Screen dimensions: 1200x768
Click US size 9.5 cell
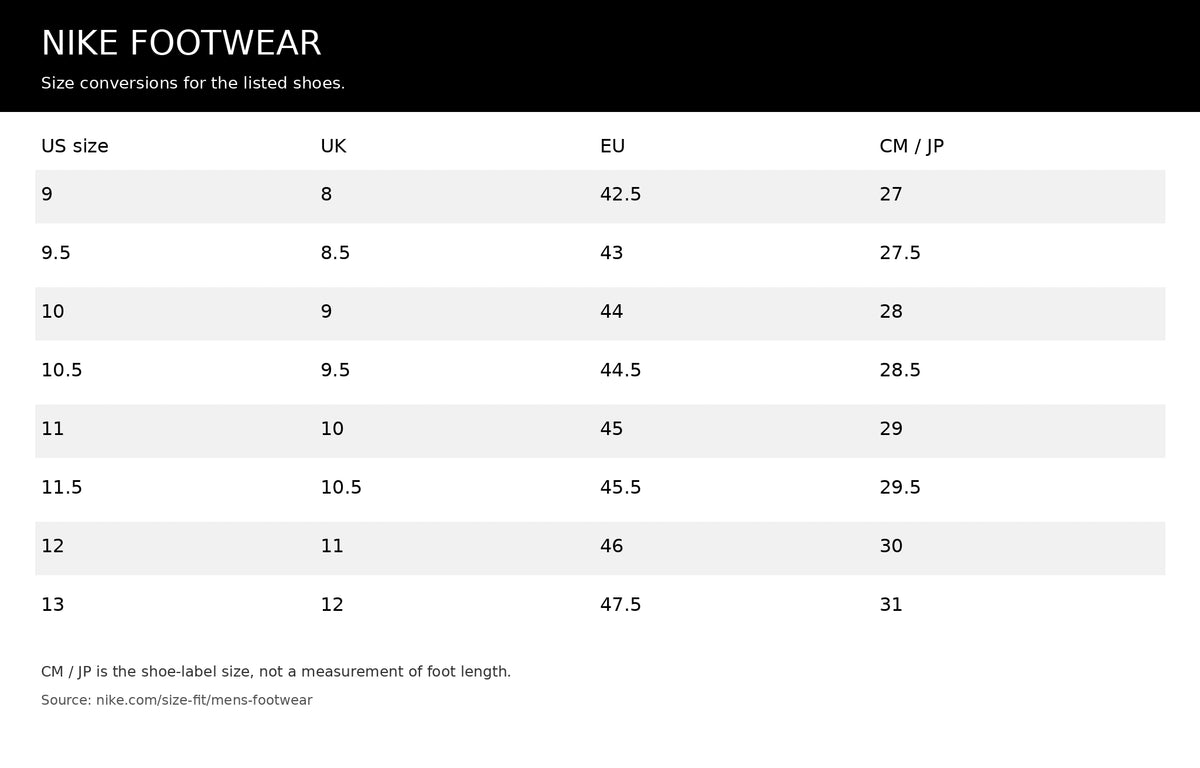coord(175,253)
